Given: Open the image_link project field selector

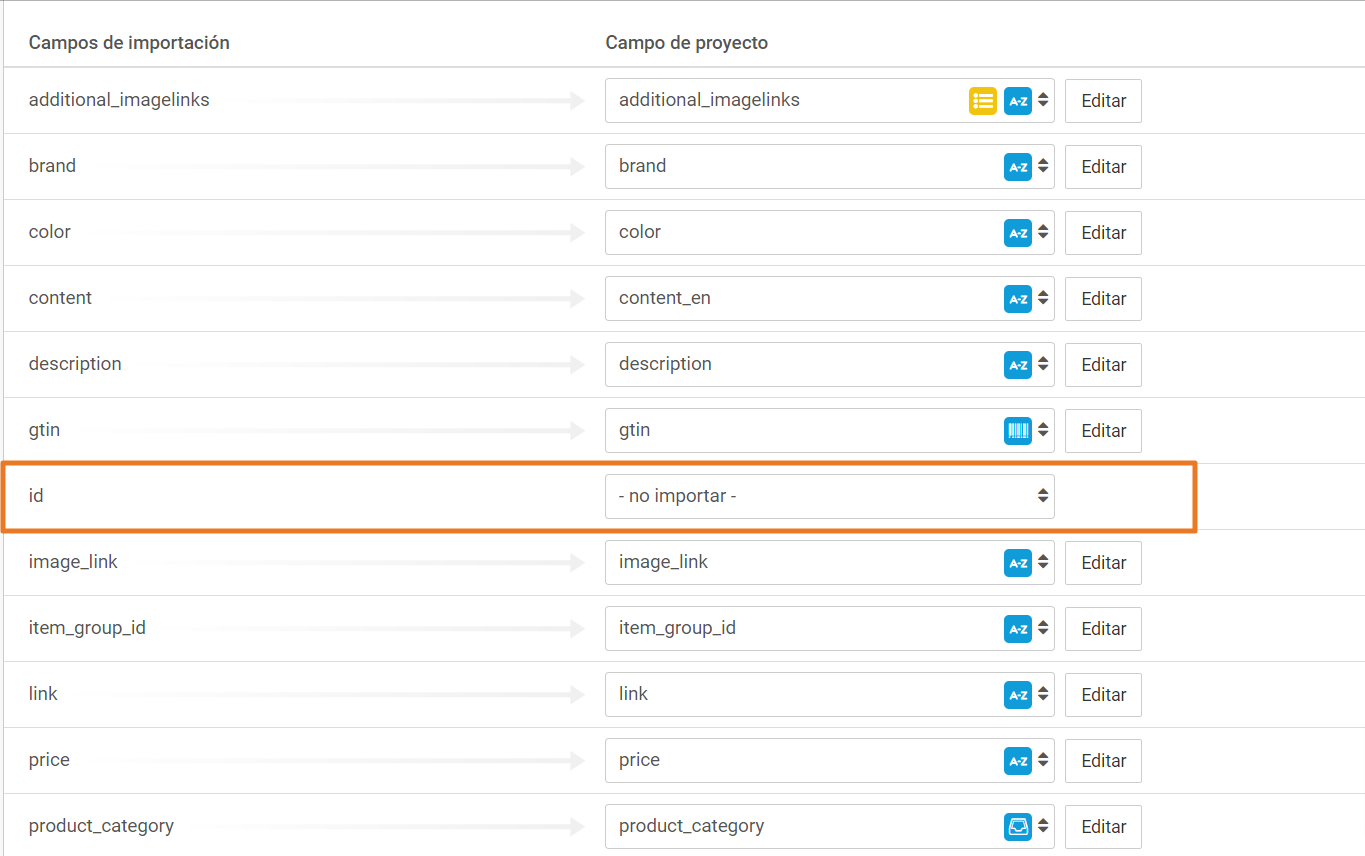Looking at the screenshot, I should (830, 562).
